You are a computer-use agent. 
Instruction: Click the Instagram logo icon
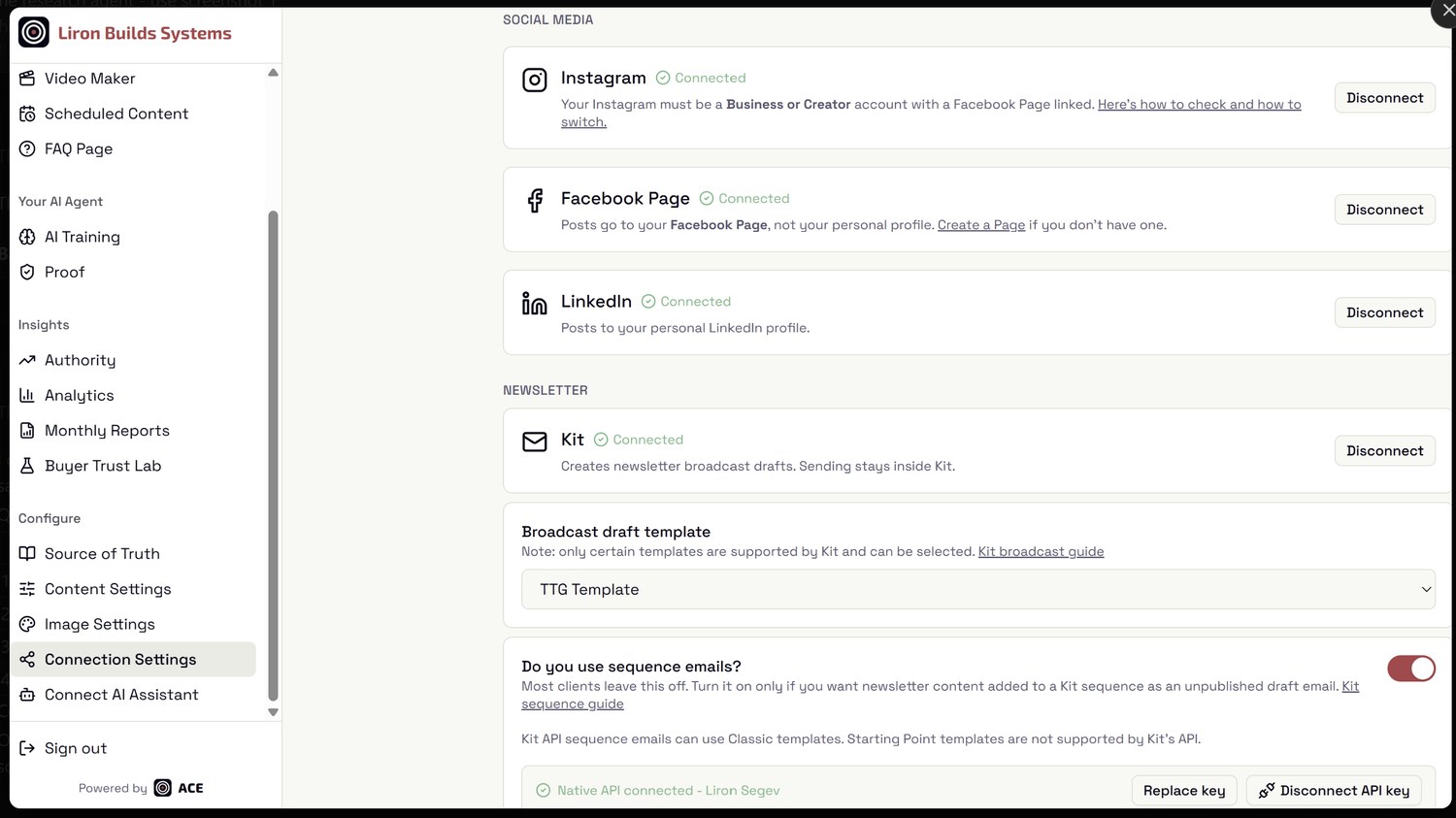(535, 80)
